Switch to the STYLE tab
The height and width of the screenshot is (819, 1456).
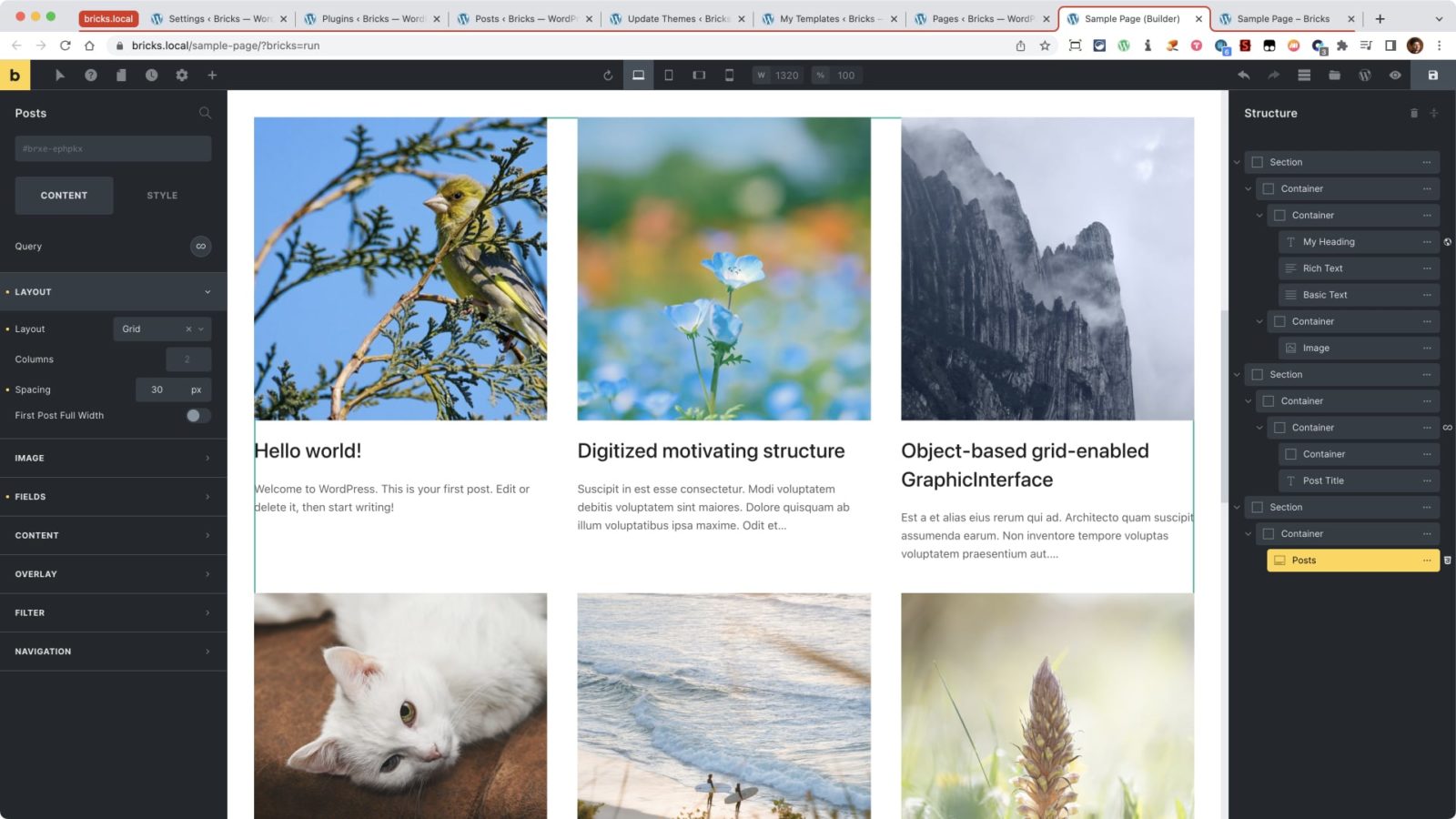pos(161,195)
